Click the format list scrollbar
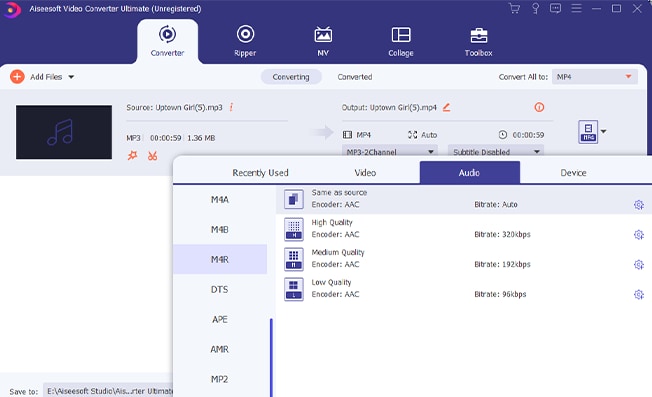This screenshot has width=652, height=397. (271, 358)
